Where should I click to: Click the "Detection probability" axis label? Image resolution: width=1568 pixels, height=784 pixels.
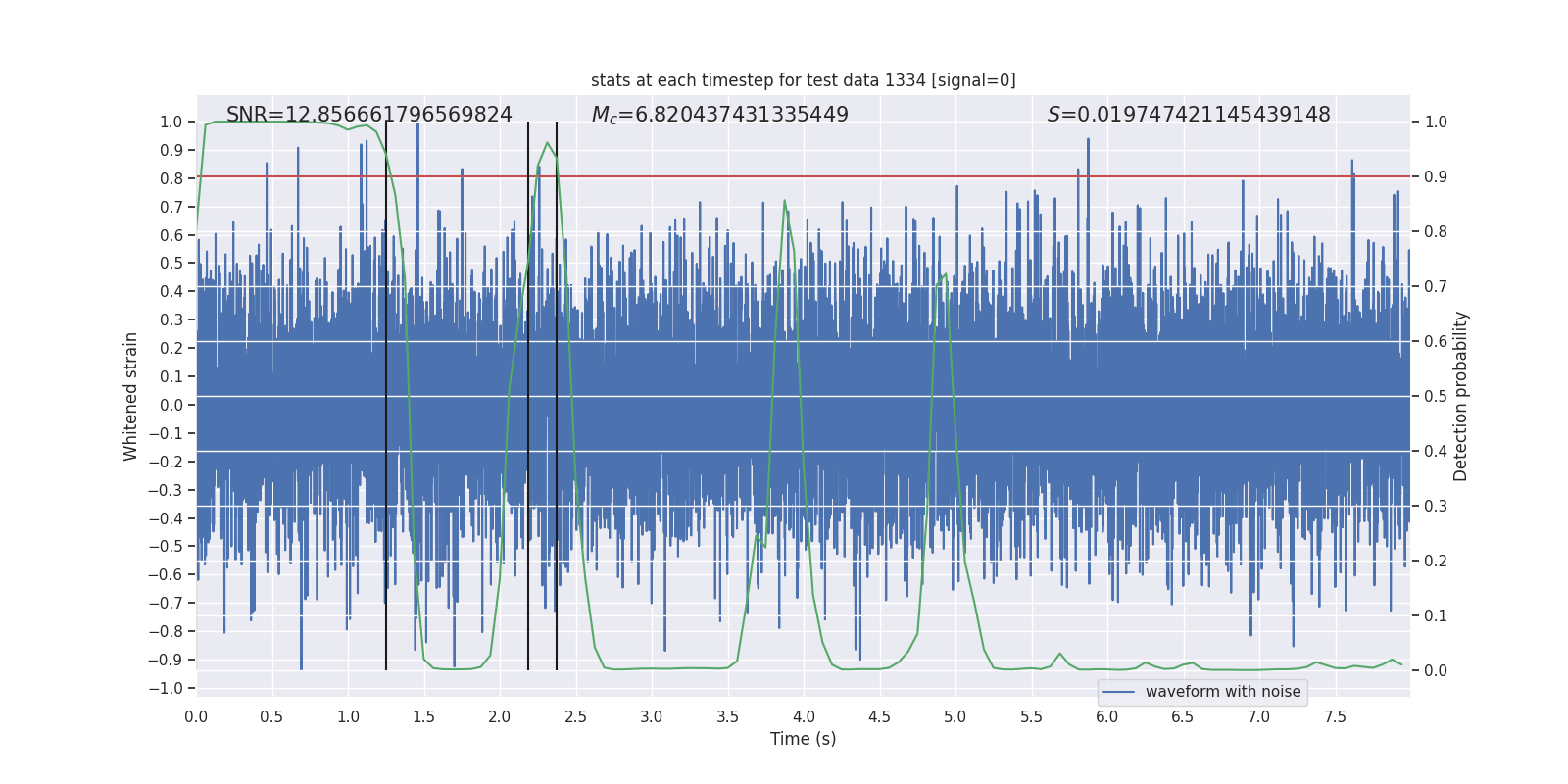coord(1461,396)
